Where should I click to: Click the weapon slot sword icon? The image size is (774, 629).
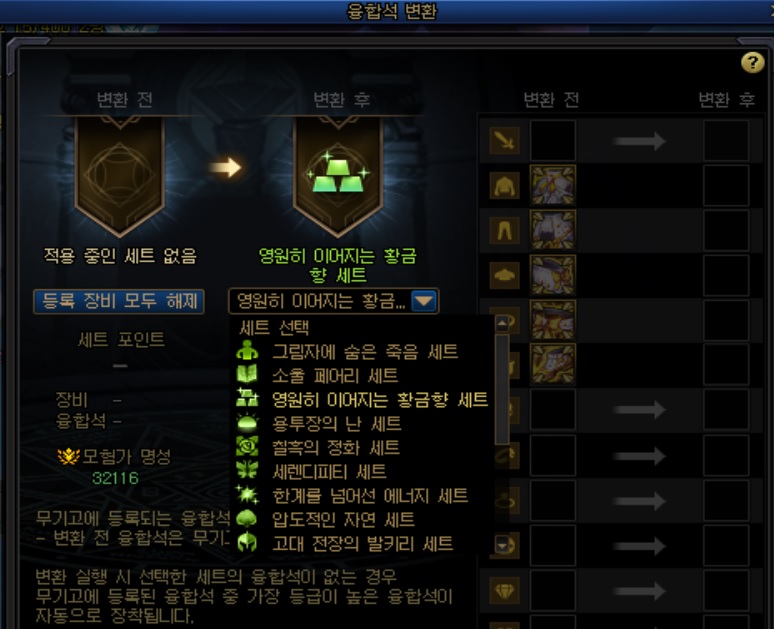click(x=504, y=141)
